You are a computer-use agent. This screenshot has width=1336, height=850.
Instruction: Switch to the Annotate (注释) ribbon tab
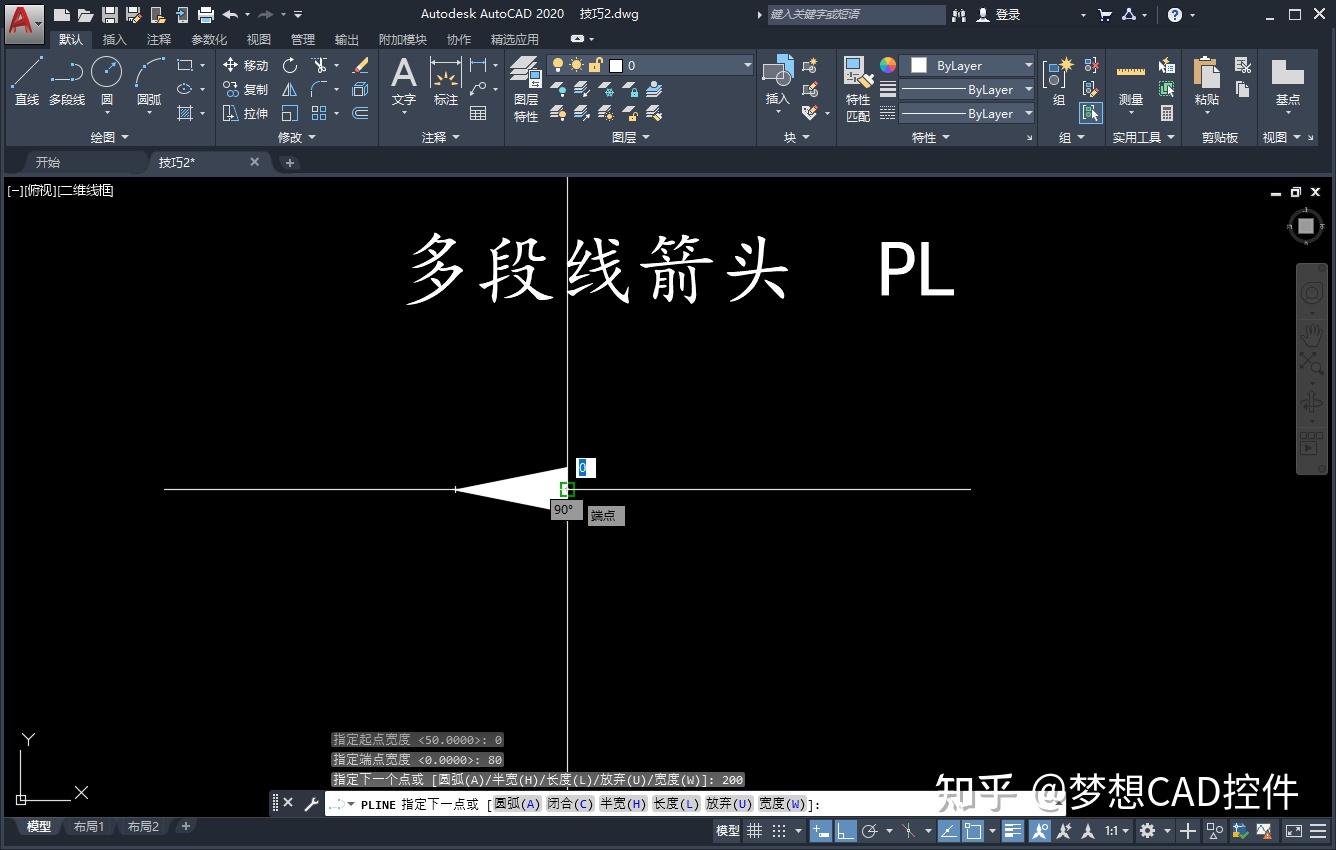click(159, 39)
